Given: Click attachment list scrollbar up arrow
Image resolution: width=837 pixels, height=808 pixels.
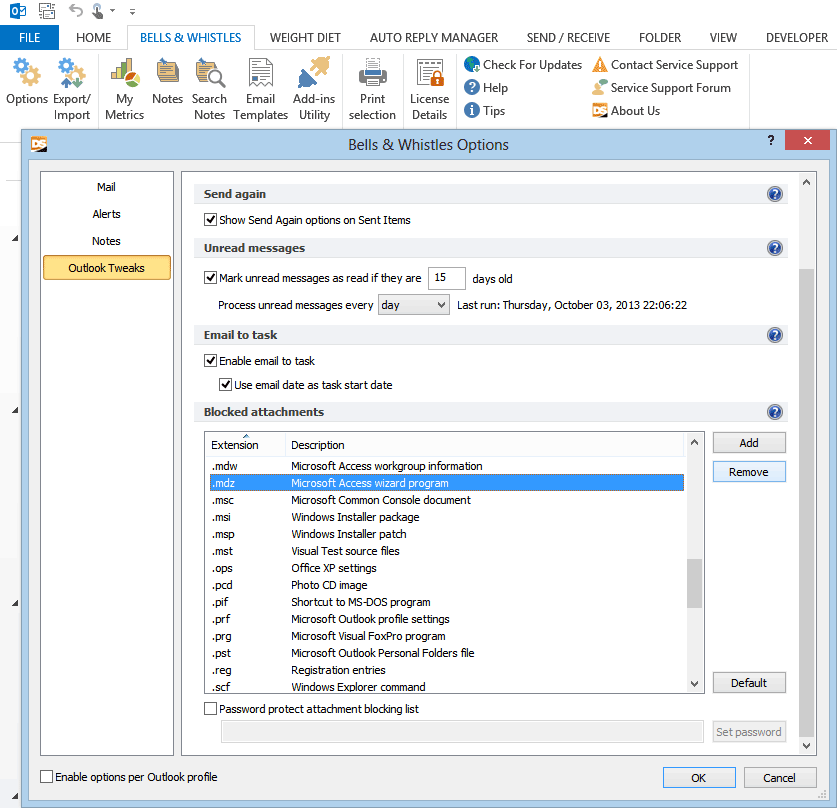Looking at the screenshot, I should tap(694, 442).
